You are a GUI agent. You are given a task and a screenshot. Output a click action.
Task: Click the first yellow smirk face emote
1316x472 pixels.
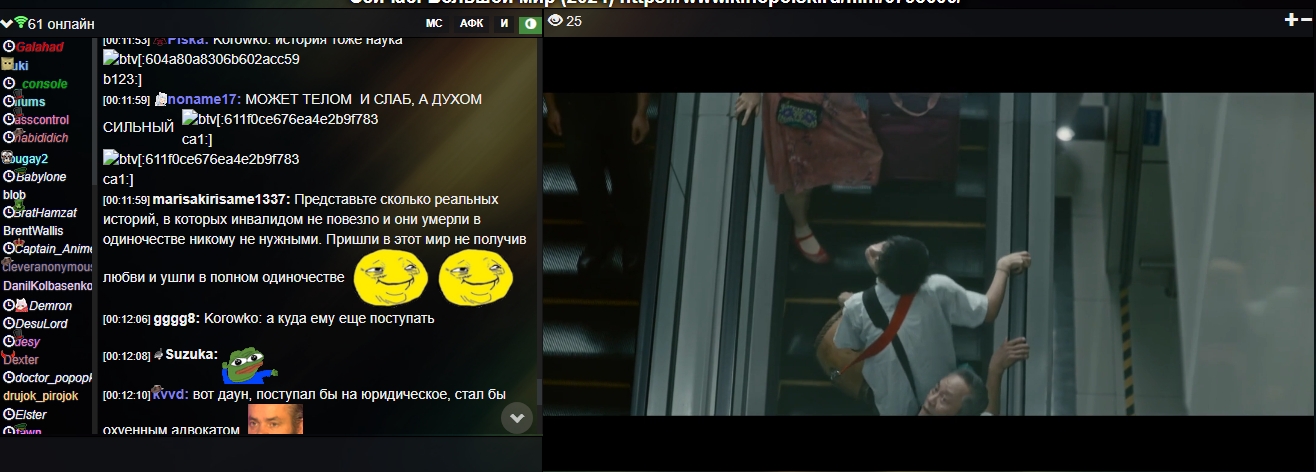(390, 279)
